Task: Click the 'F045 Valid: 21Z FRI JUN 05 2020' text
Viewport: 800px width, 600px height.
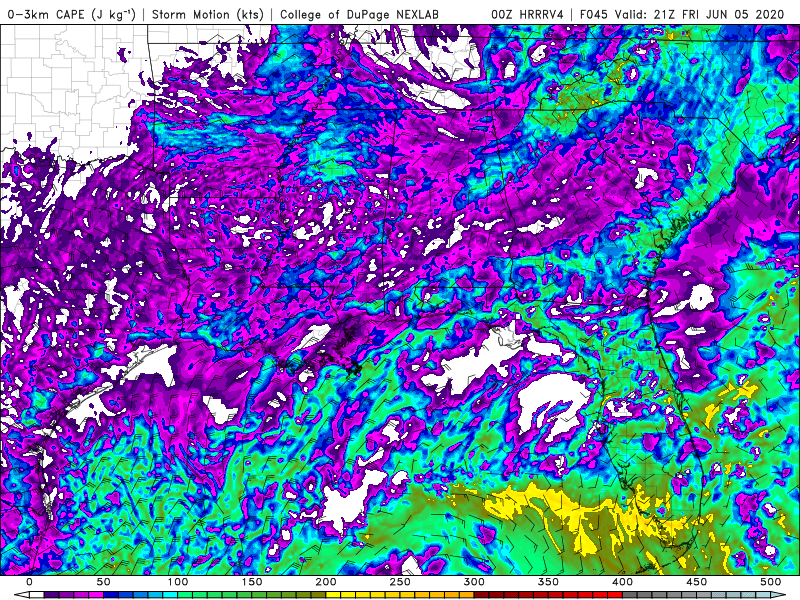Action: pos(682,15)
